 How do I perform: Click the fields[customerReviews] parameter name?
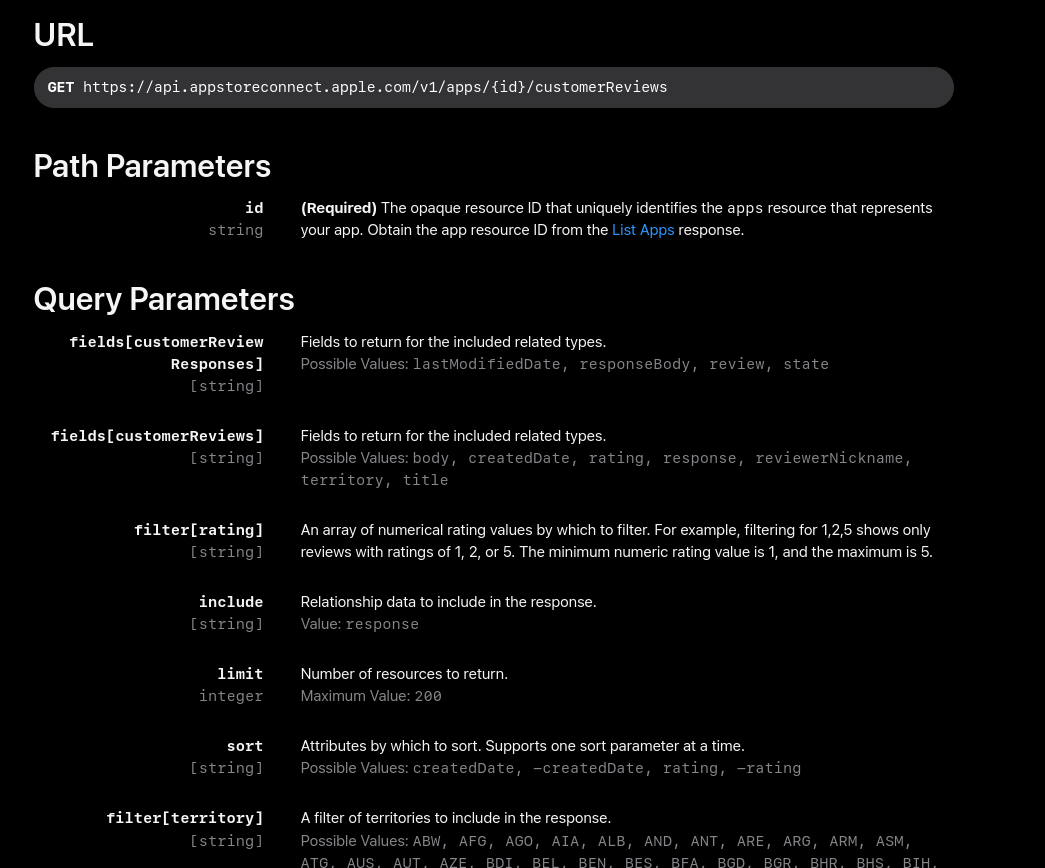(x=157, y=436)
